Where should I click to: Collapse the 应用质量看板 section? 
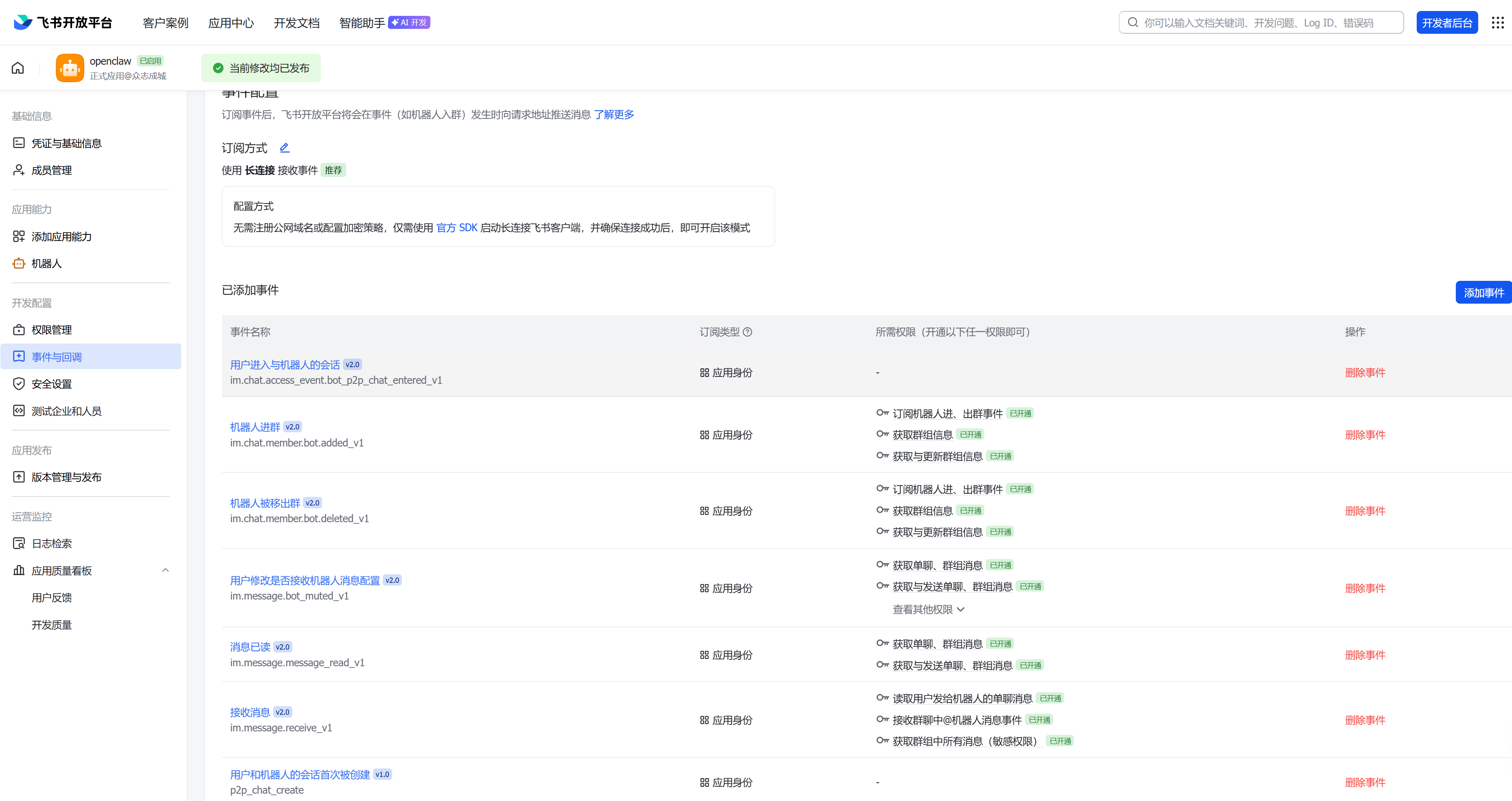coord(165,570)
